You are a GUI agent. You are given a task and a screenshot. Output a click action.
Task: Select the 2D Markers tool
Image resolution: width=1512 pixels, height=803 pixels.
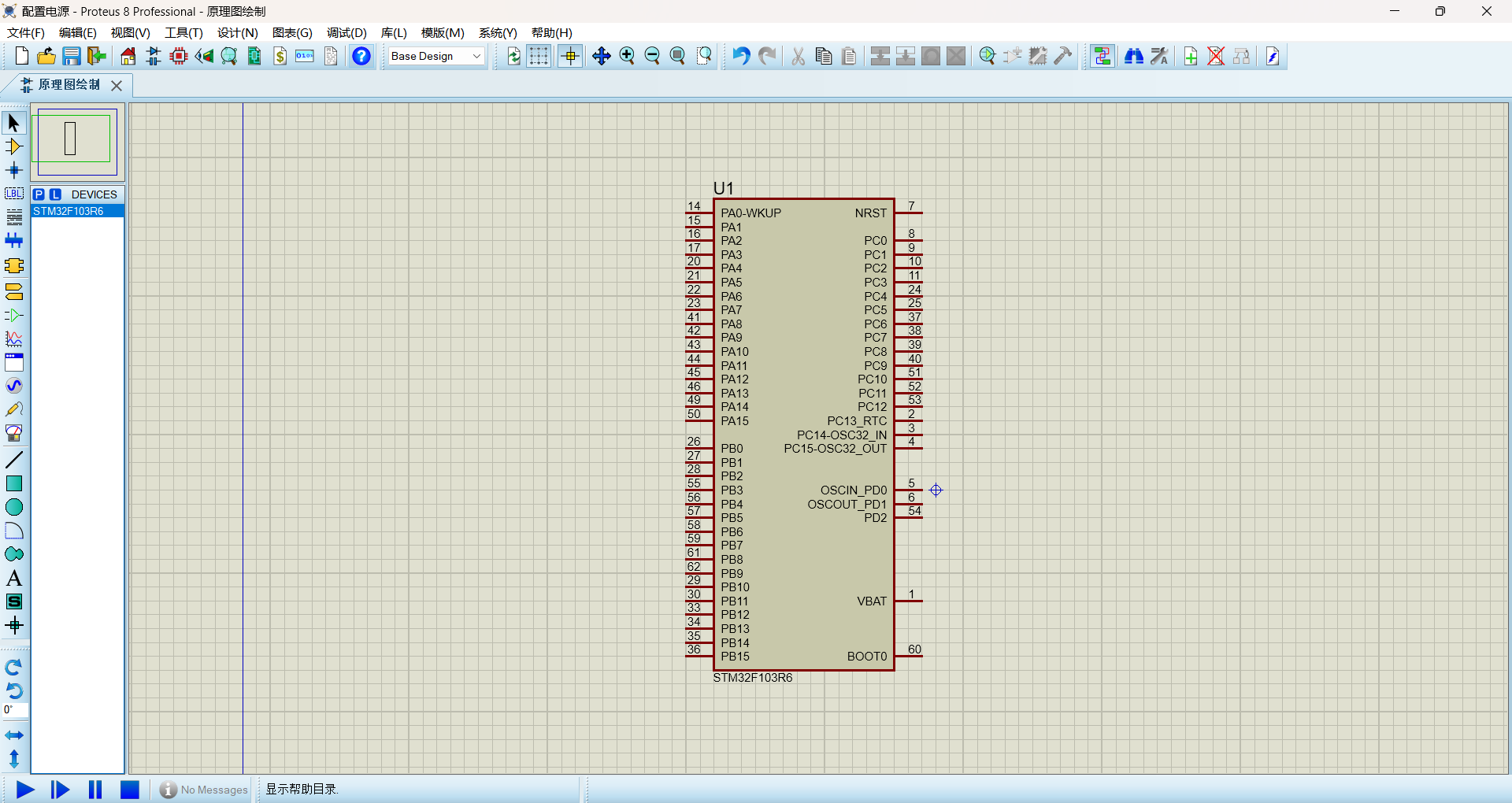point(14,626)
